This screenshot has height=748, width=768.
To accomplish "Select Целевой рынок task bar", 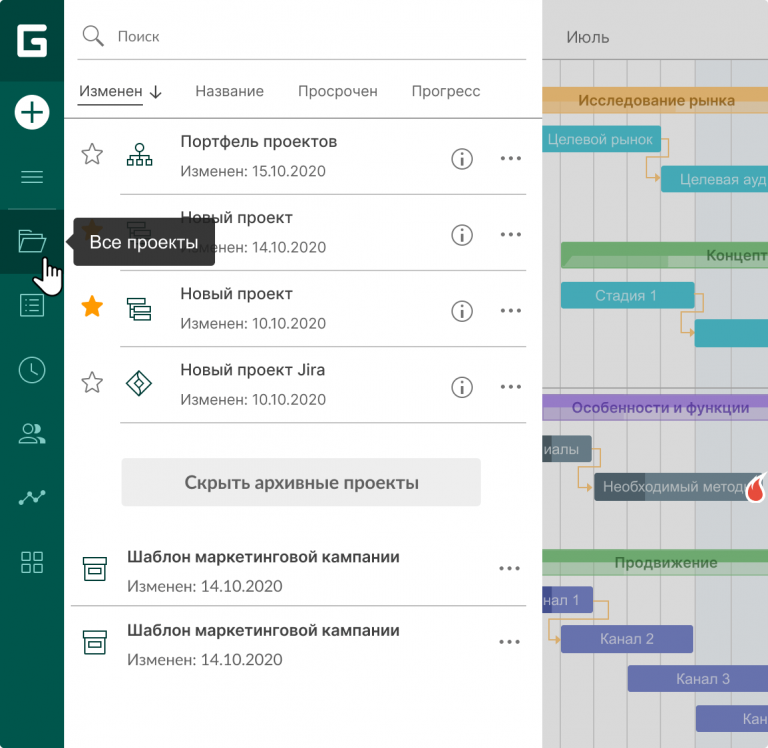I will click(601, 139).
